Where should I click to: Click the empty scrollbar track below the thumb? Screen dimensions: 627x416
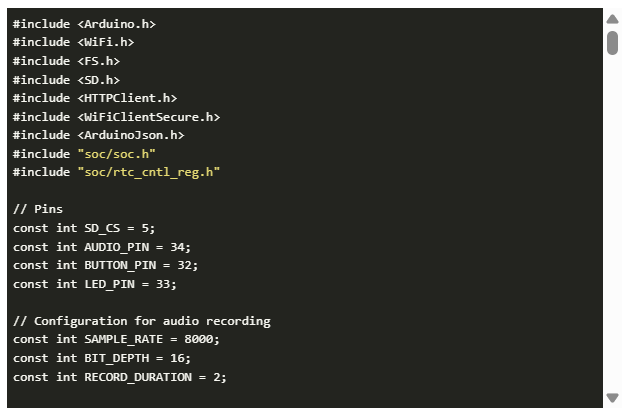[x=612, y=220]
